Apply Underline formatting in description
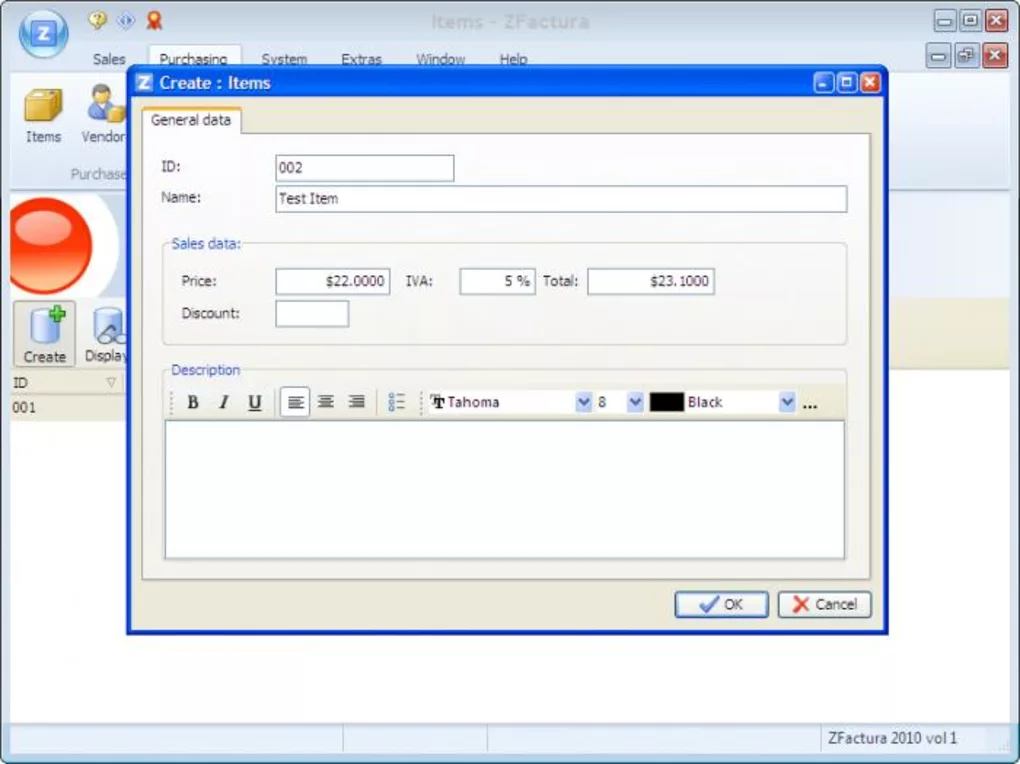 (x=255, y=402)
